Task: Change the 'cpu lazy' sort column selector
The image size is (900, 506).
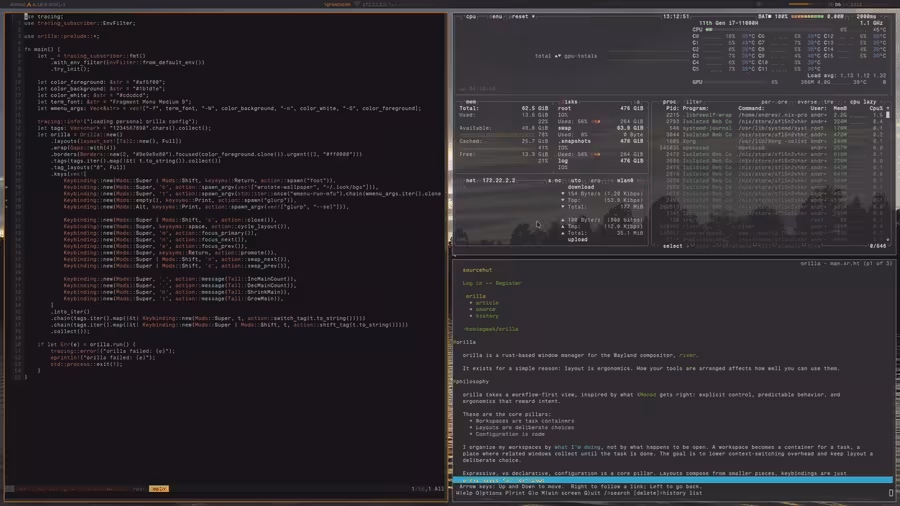Action: pyautogui.click(x=863, y=102)
